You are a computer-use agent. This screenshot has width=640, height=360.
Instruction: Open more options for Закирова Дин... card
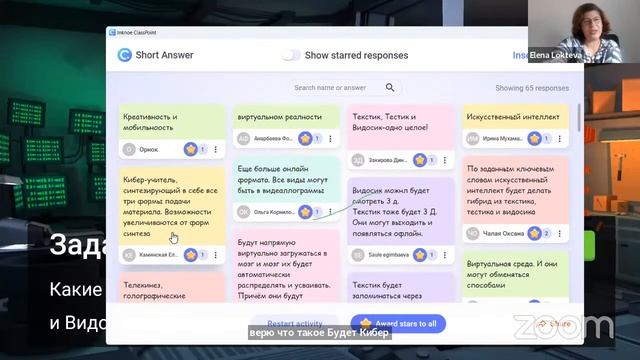[x=445, y=160]
